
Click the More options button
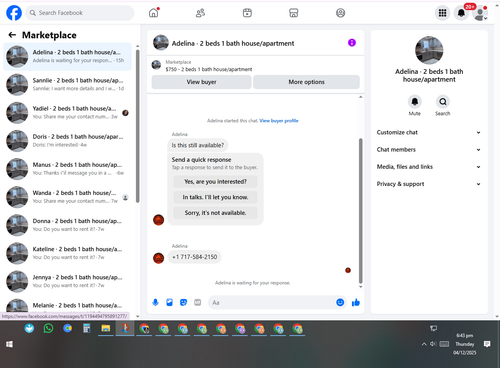coord(306,82)
